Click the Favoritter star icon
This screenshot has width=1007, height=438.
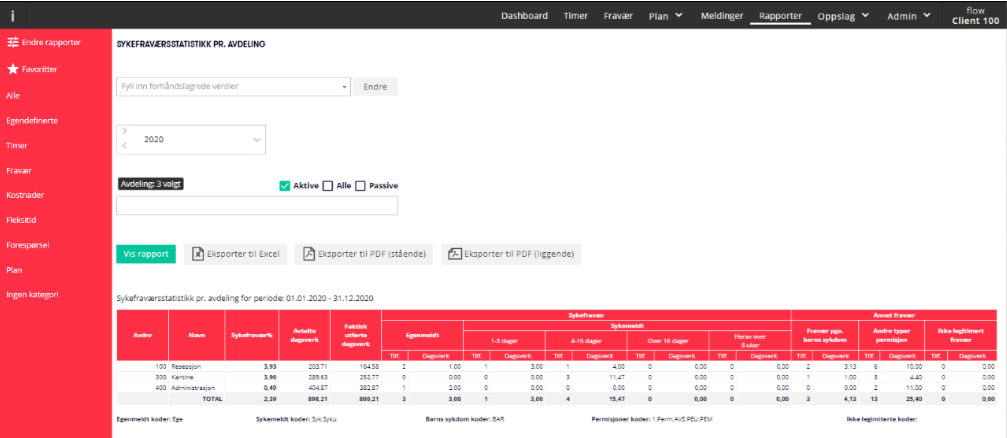[12, 69]
